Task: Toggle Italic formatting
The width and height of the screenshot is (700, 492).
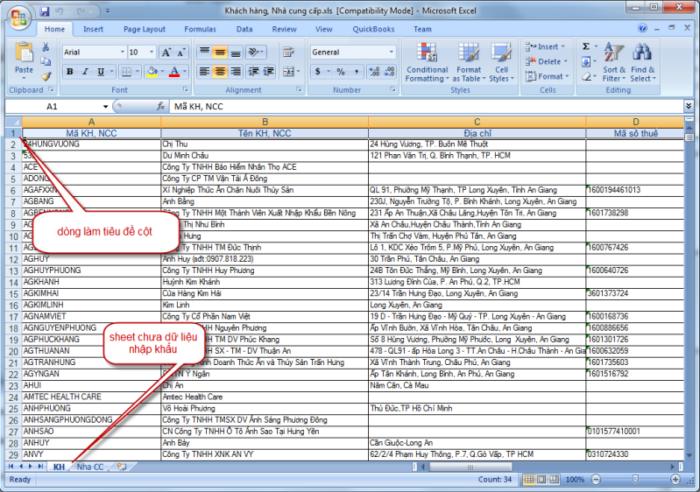Action: click(x=86, y=72)
